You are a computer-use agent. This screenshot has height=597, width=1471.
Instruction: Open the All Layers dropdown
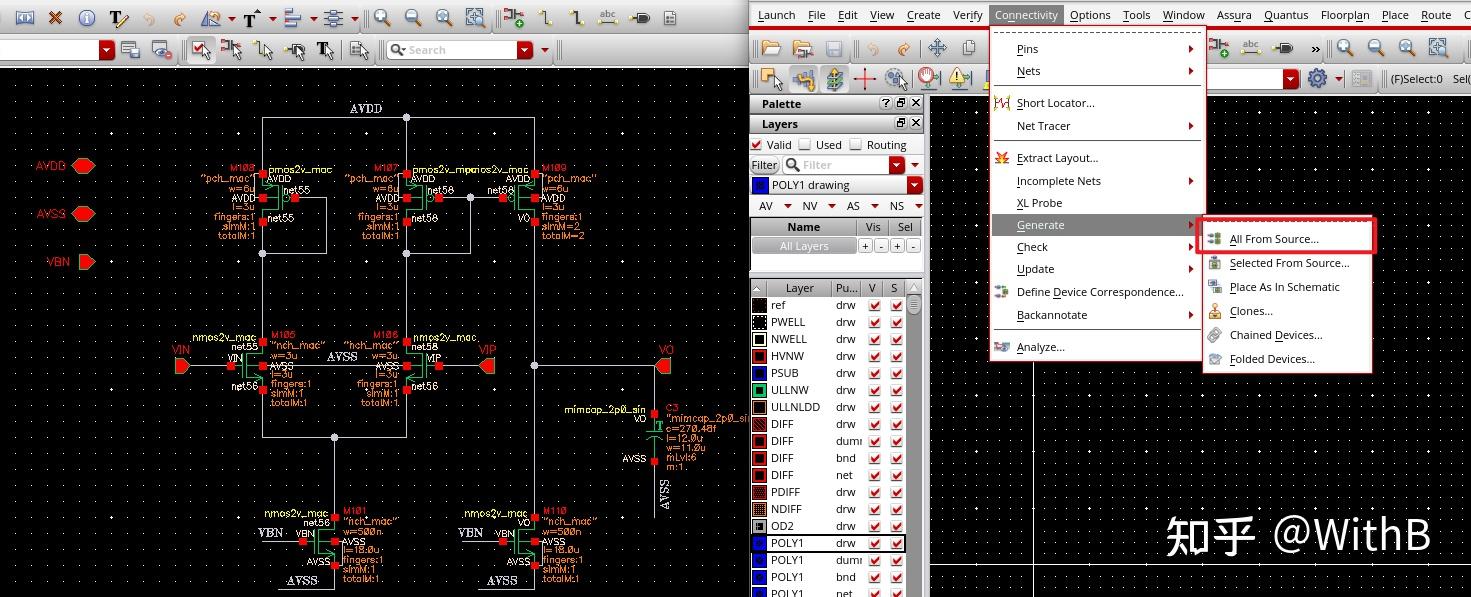(x=805, y=245)
